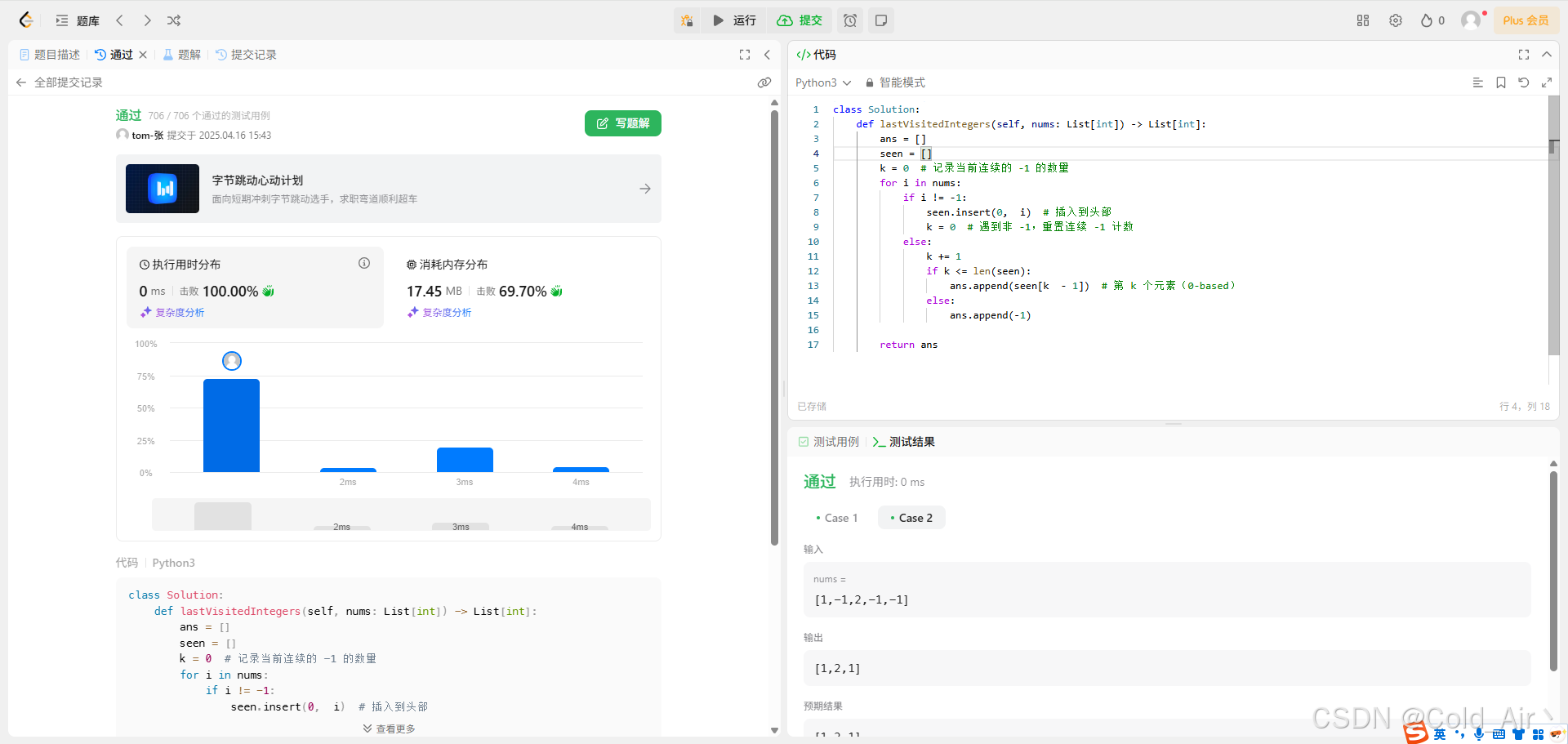Show runtime distribution info icon
The width and height of the screenshot is (1568, 744).
(364, 263)
